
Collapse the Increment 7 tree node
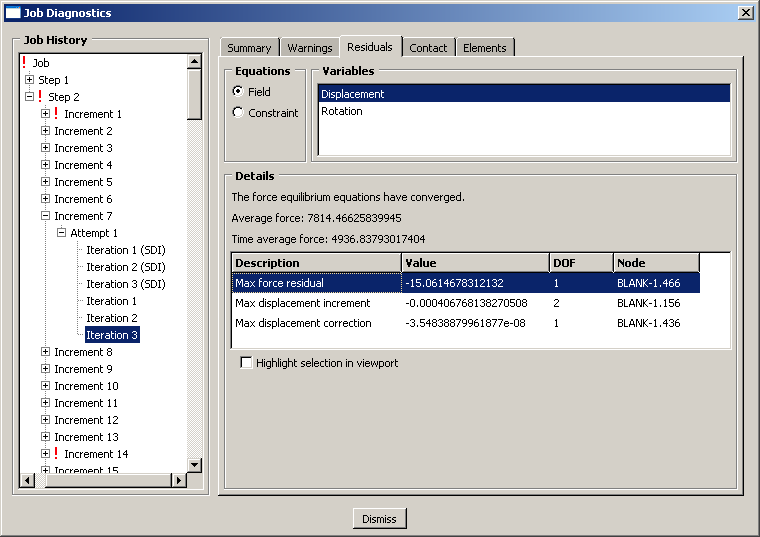tap(45, 216)
